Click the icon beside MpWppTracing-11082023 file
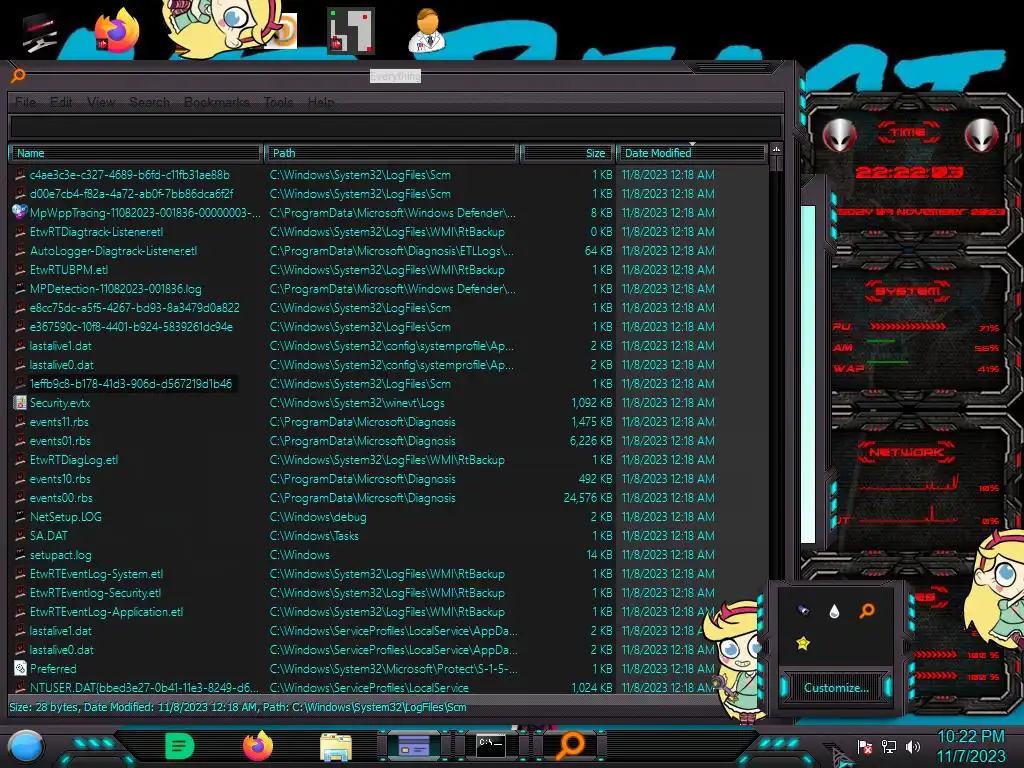The height and width of the screenshot is (768, 1024). pos(20,212)
